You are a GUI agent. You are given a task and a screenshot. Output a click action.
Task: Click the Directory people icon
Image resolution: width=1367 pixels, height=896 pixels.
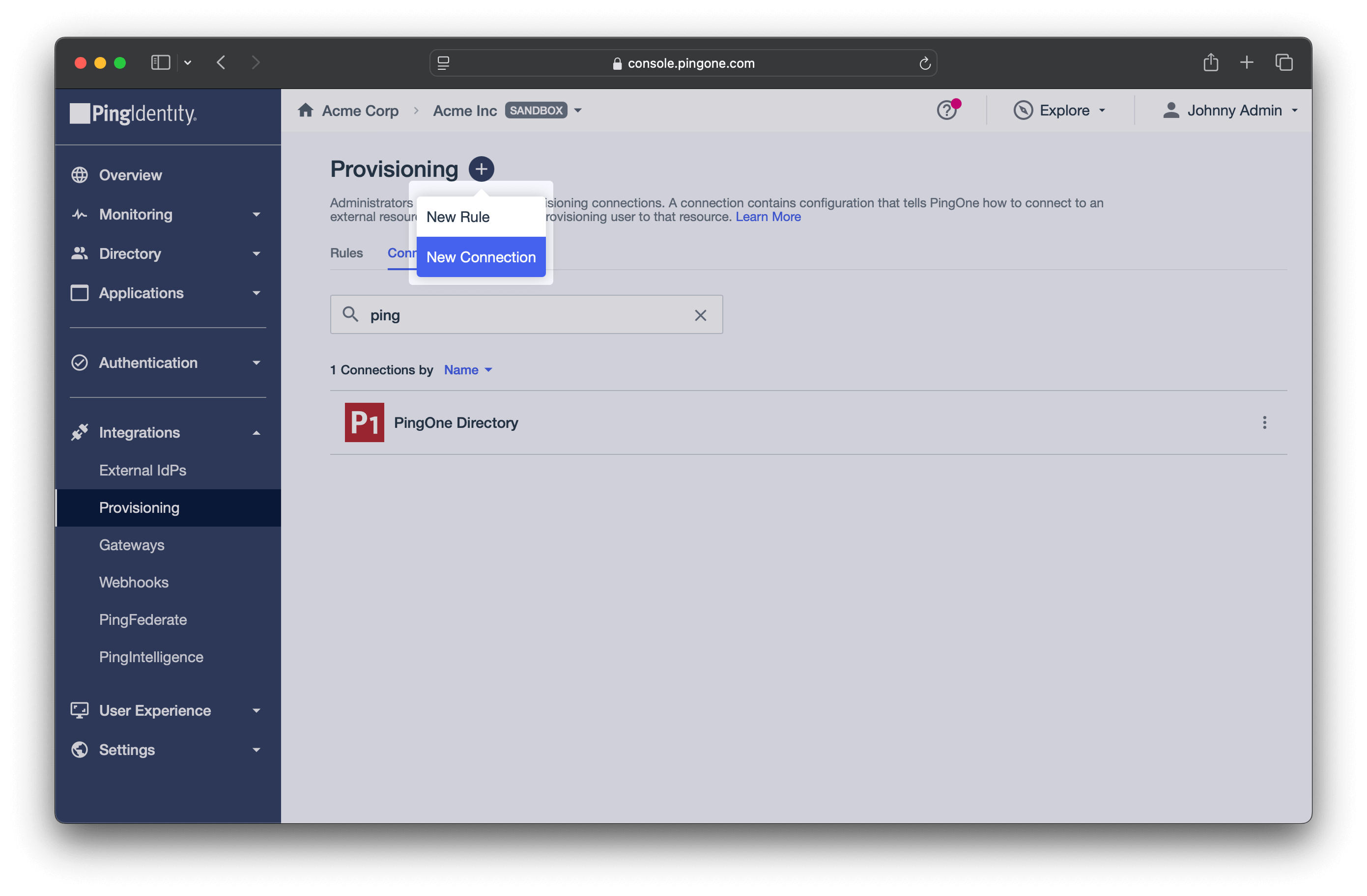tap(79, 253)
